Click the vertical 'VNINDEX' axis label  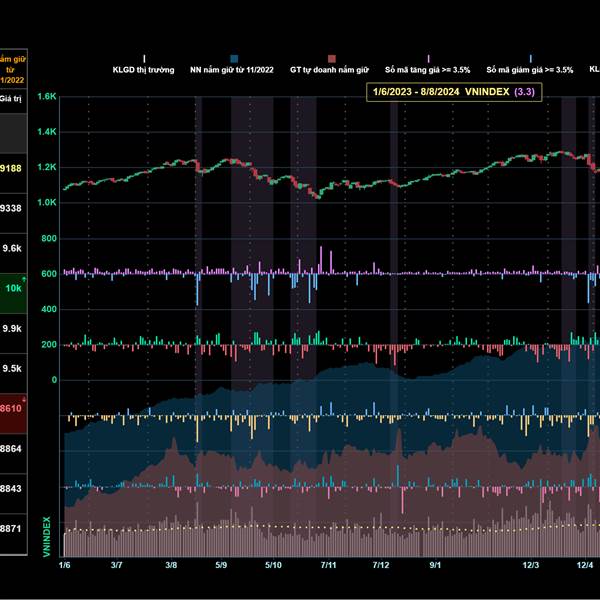pyautogui.click(x=47, y=536)
